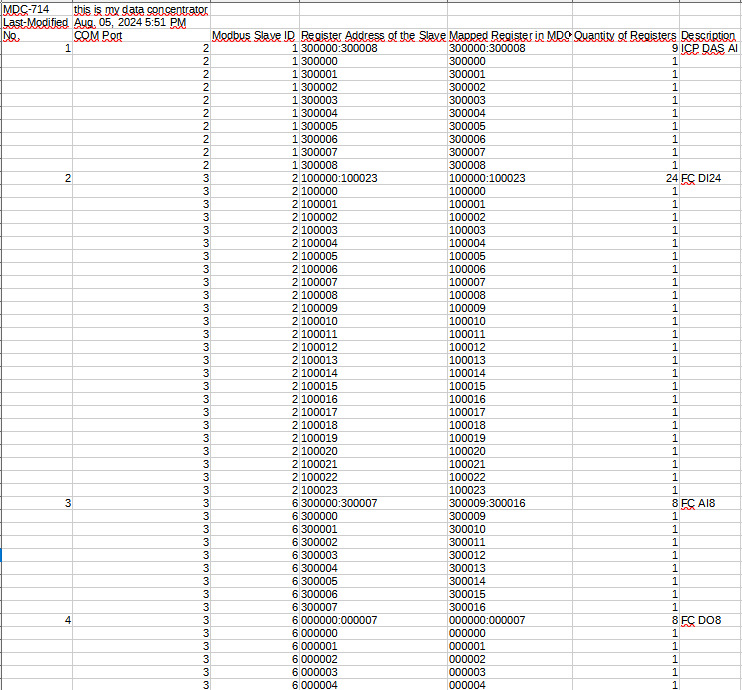Viewport: 742px width, 690px height.
Task: Click 'Register Address of the Slave' header
Action: coord(373,35)
